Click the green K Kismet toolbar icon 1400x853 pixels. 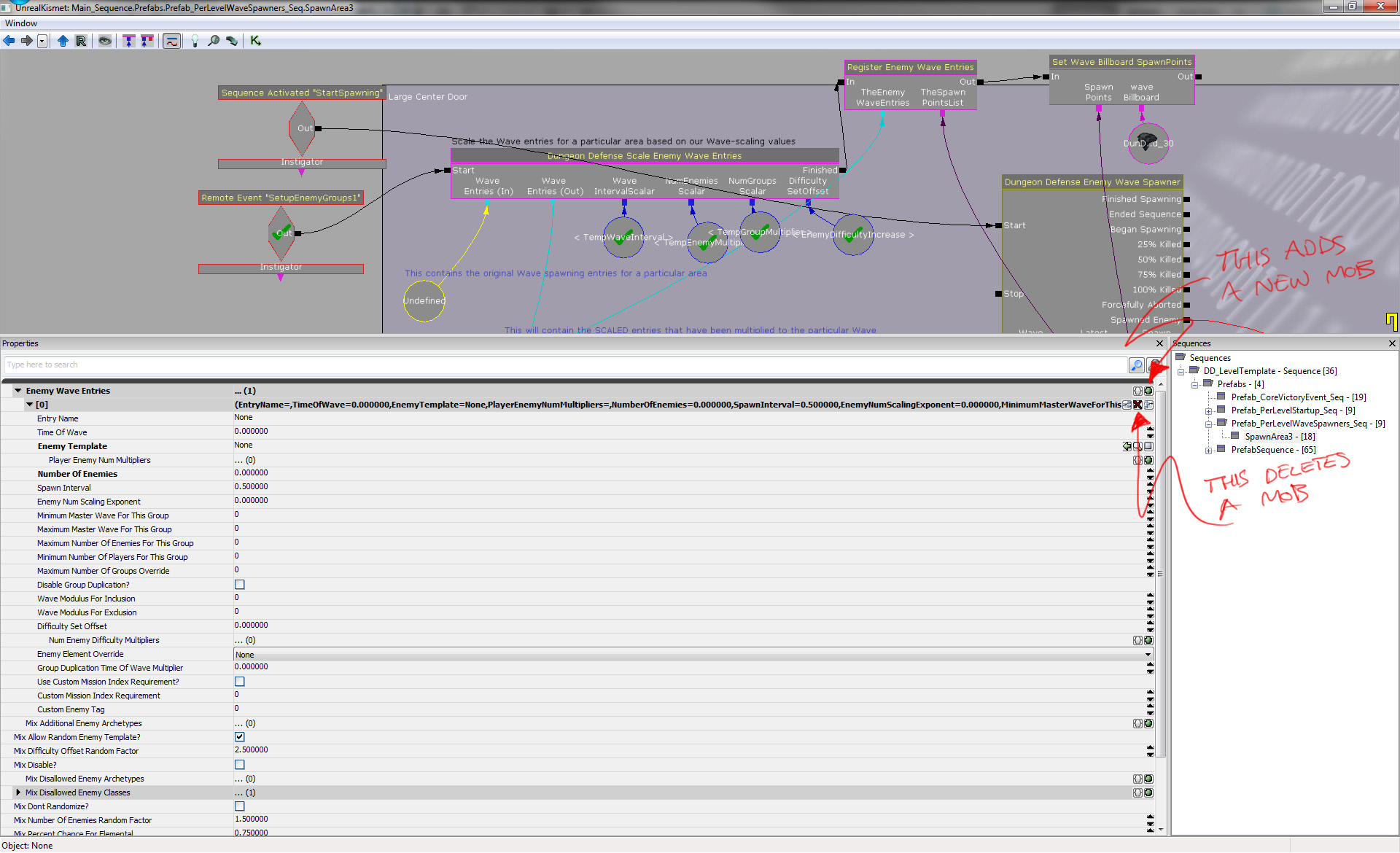pos(255,41)
